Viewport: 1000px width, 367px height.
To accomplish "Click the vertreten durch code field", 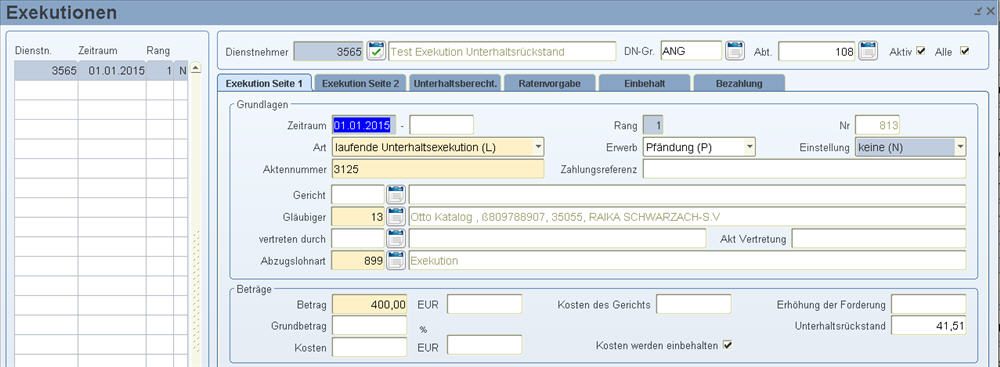I will tap(358, 239).
